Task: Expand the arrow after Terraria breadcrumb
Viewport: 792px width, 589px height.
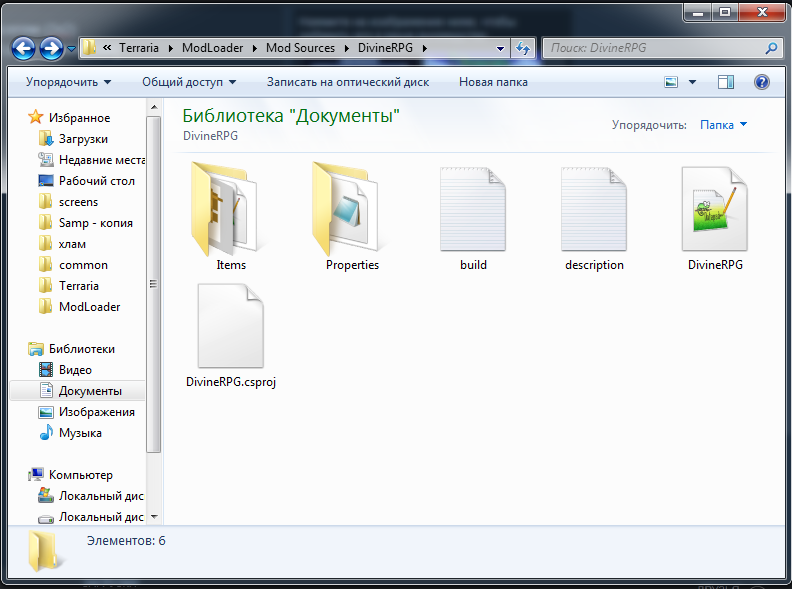Action: pos(171,48)
